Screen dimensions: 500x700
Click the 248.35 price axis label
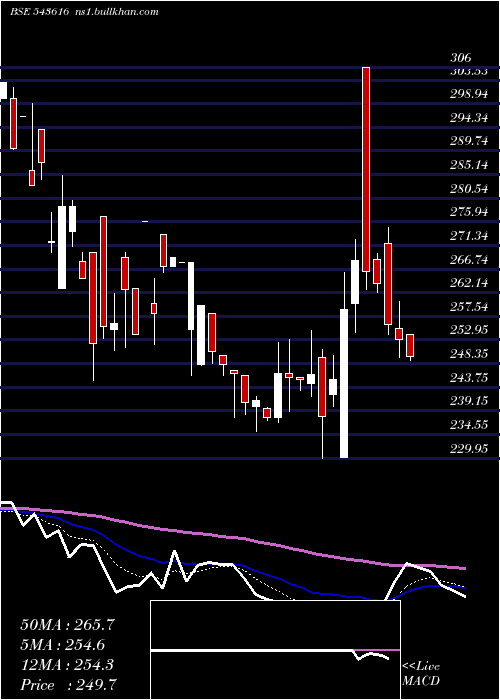tap(468, 354)
